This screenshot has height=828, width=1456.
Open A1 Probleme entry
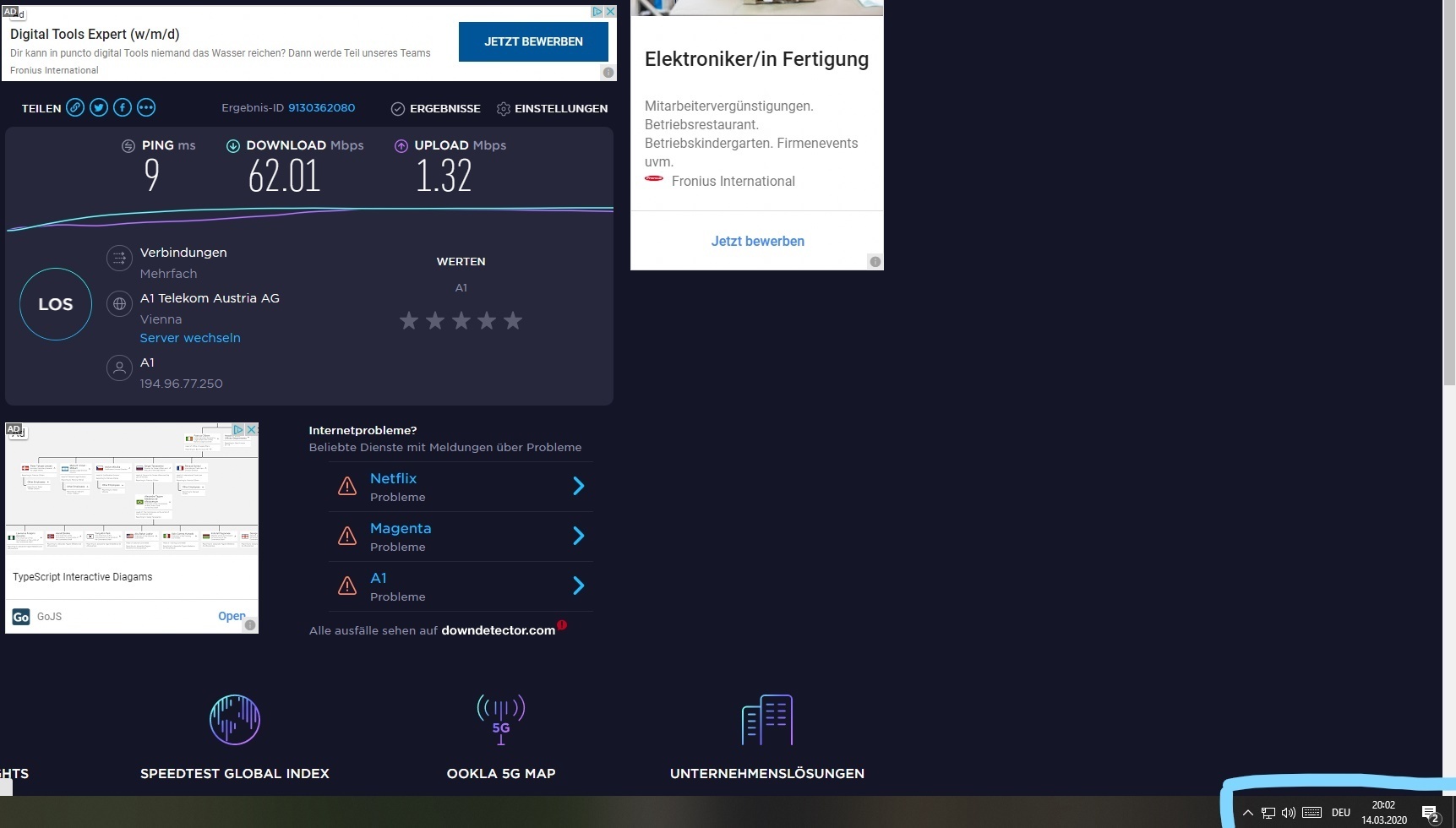[x=461, y=586]
